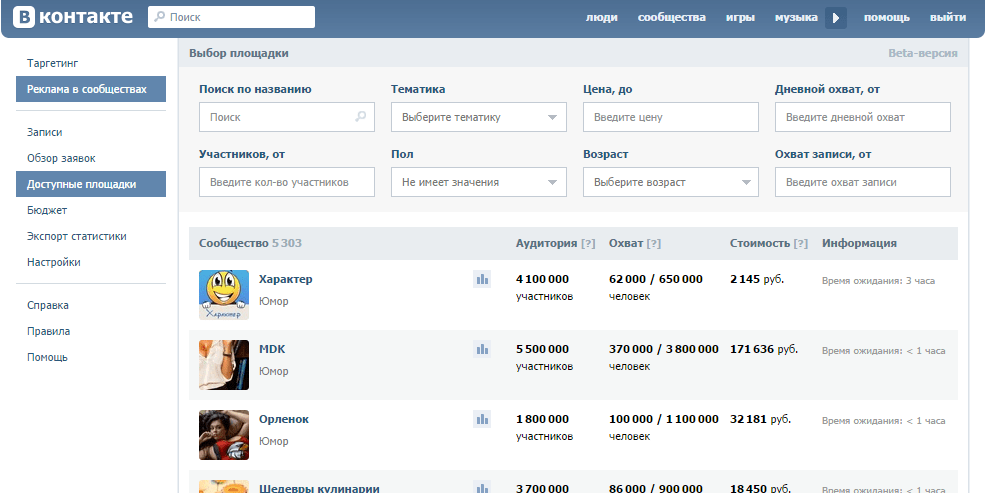985x493 pixels.
Task: Click the Дневной охват input field
Action: [x=863, y=117]
